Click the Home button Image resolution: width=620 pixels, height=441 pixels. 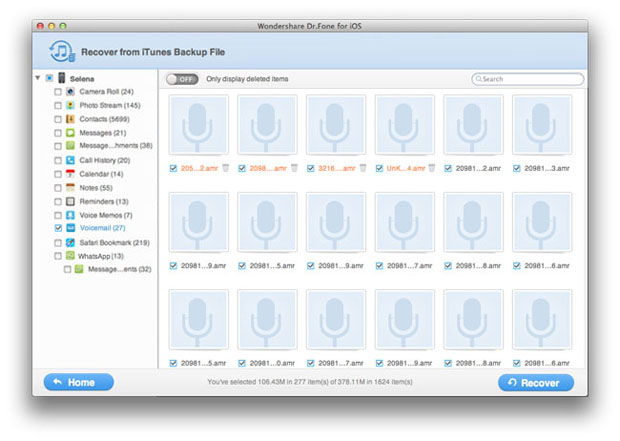coord(79,382)
